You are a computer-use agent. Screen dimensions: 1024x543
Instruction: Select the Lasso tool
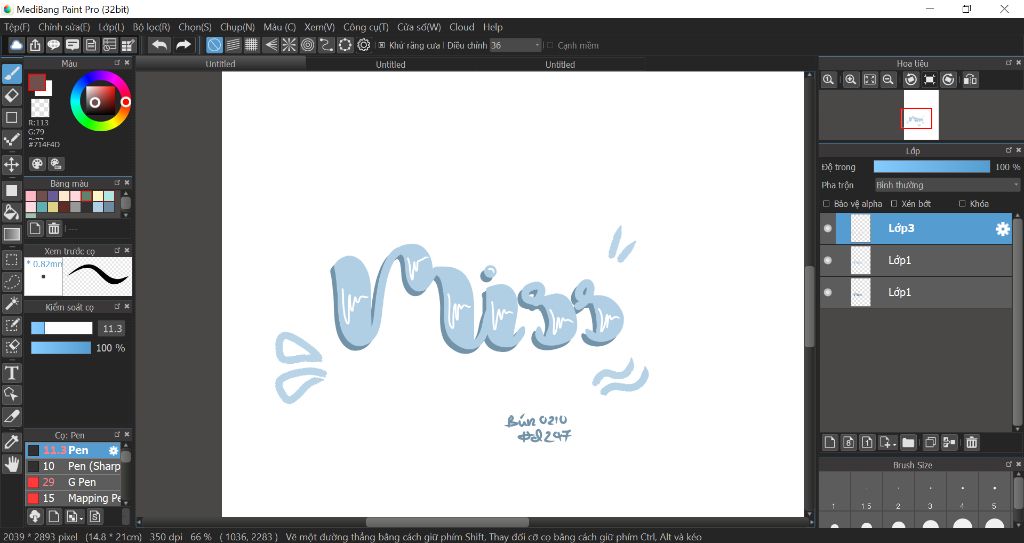[x=12, y=282]
